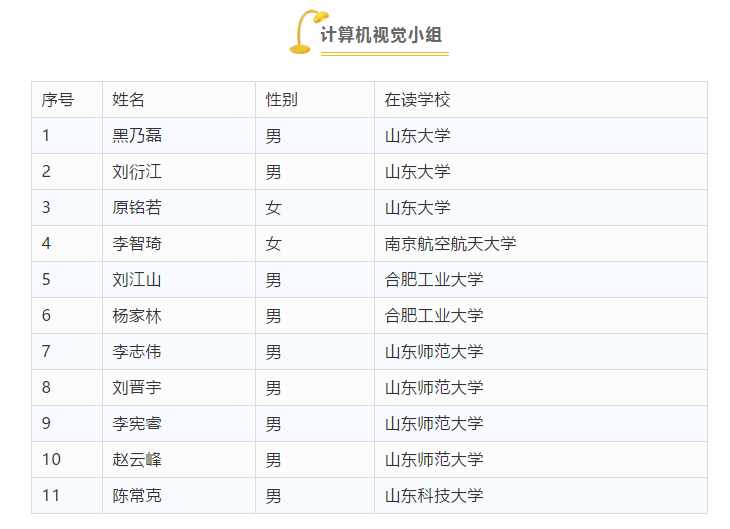
Task: Click gender 男 in 黑乃磊's row
Action: coord(273,136)
